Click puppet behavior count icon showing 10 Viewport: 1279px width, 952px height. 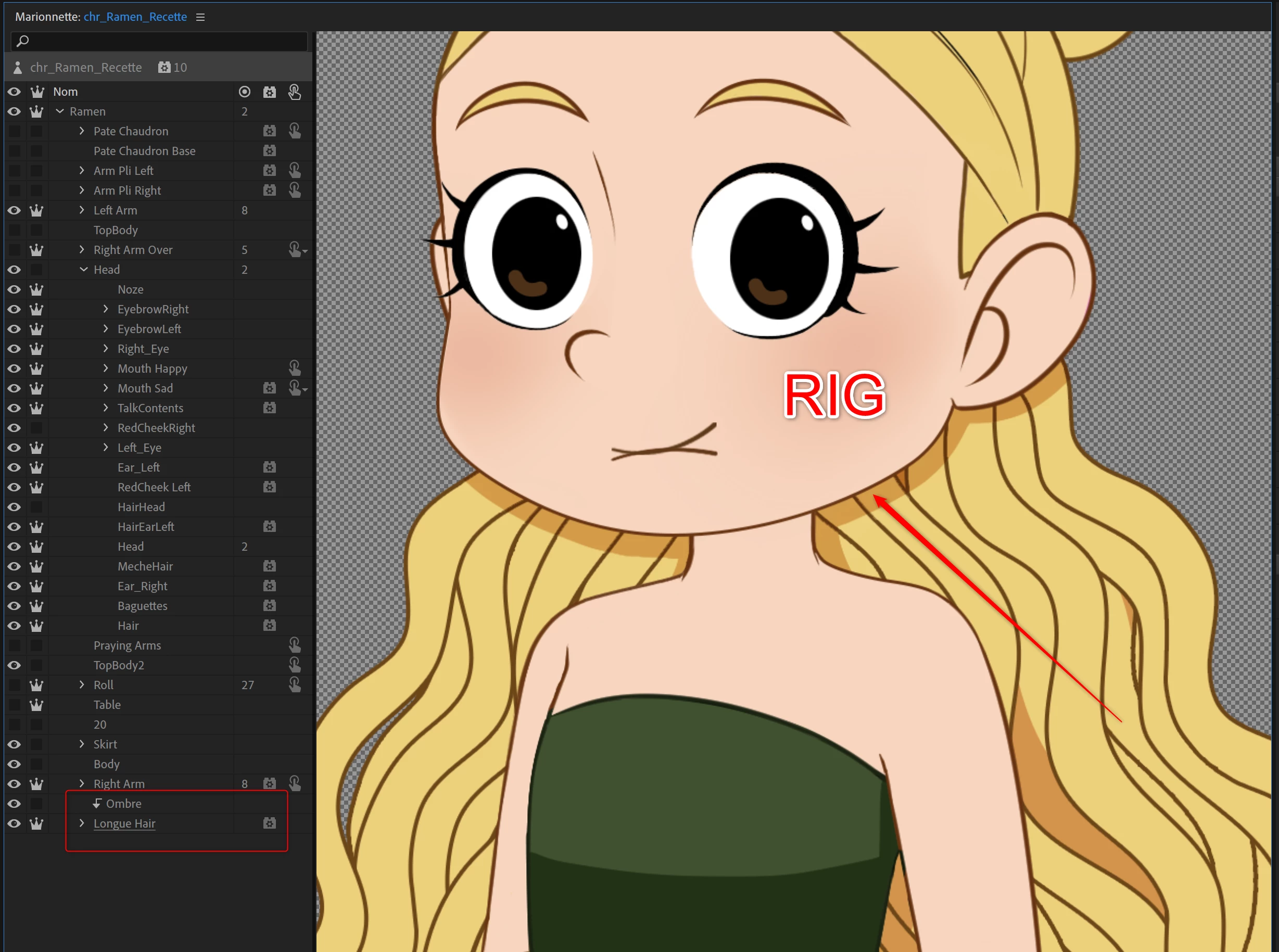pyautogui.click(x=165, y=68)
